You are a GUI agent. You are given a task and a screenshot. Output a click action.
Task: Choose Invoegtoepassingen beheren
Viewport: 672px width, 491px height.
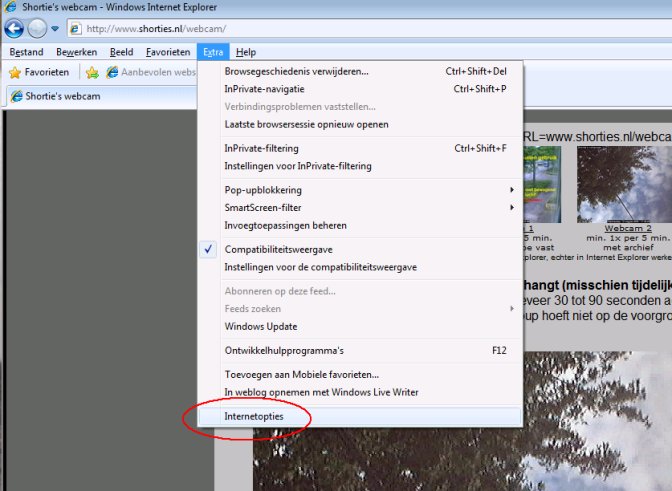pos(360,225)
